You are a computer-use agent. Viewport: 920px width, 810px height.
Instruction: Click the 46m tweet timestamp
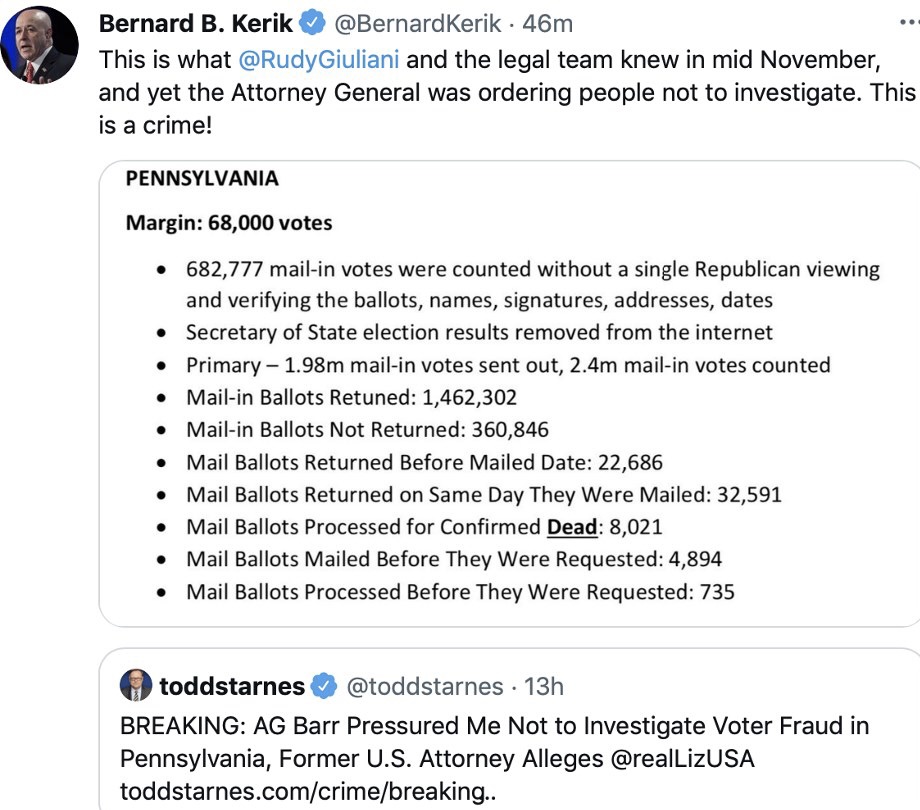[x=548, y=23]
